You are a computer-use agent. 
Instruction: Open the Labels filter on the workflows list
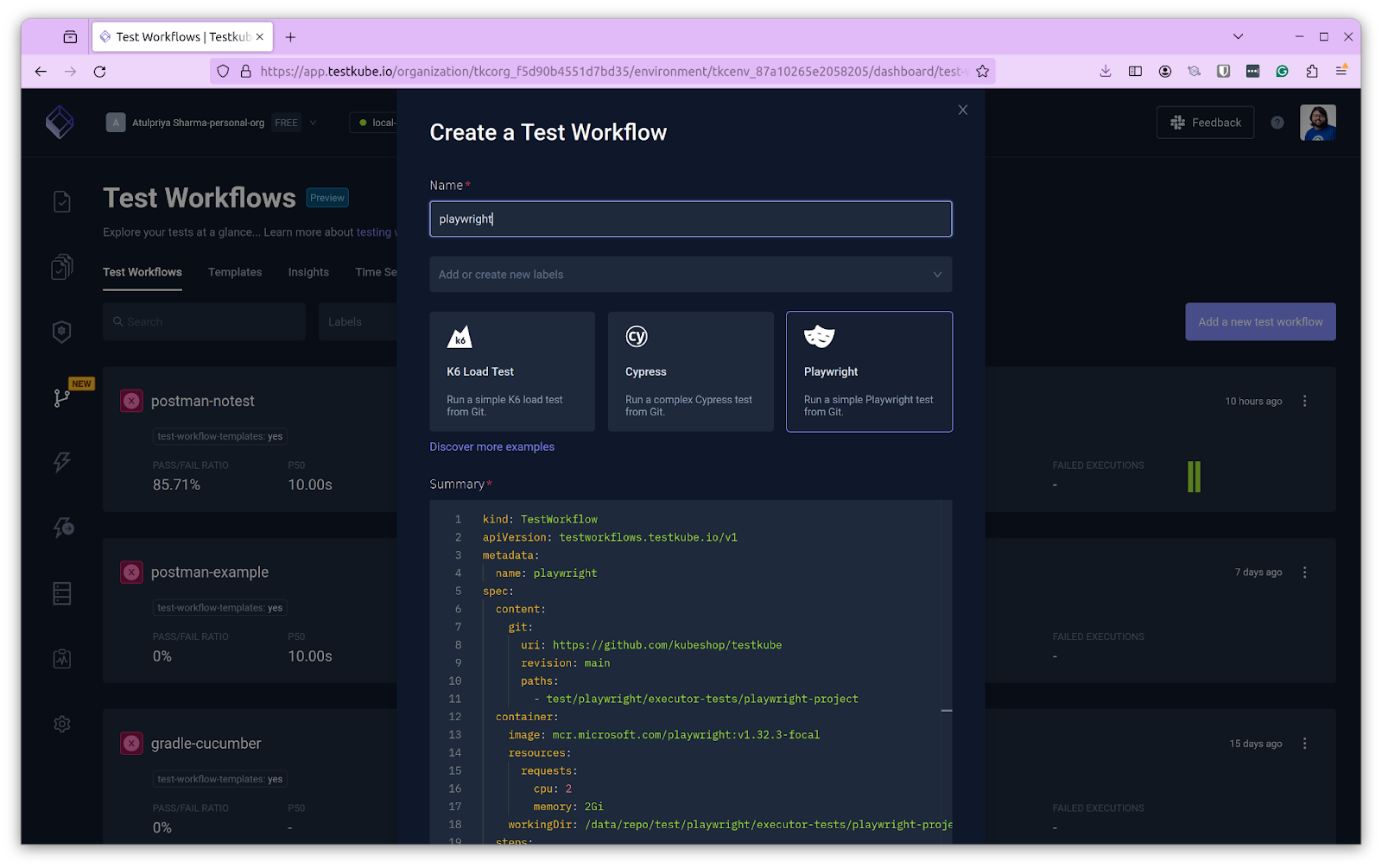[358, 321]
